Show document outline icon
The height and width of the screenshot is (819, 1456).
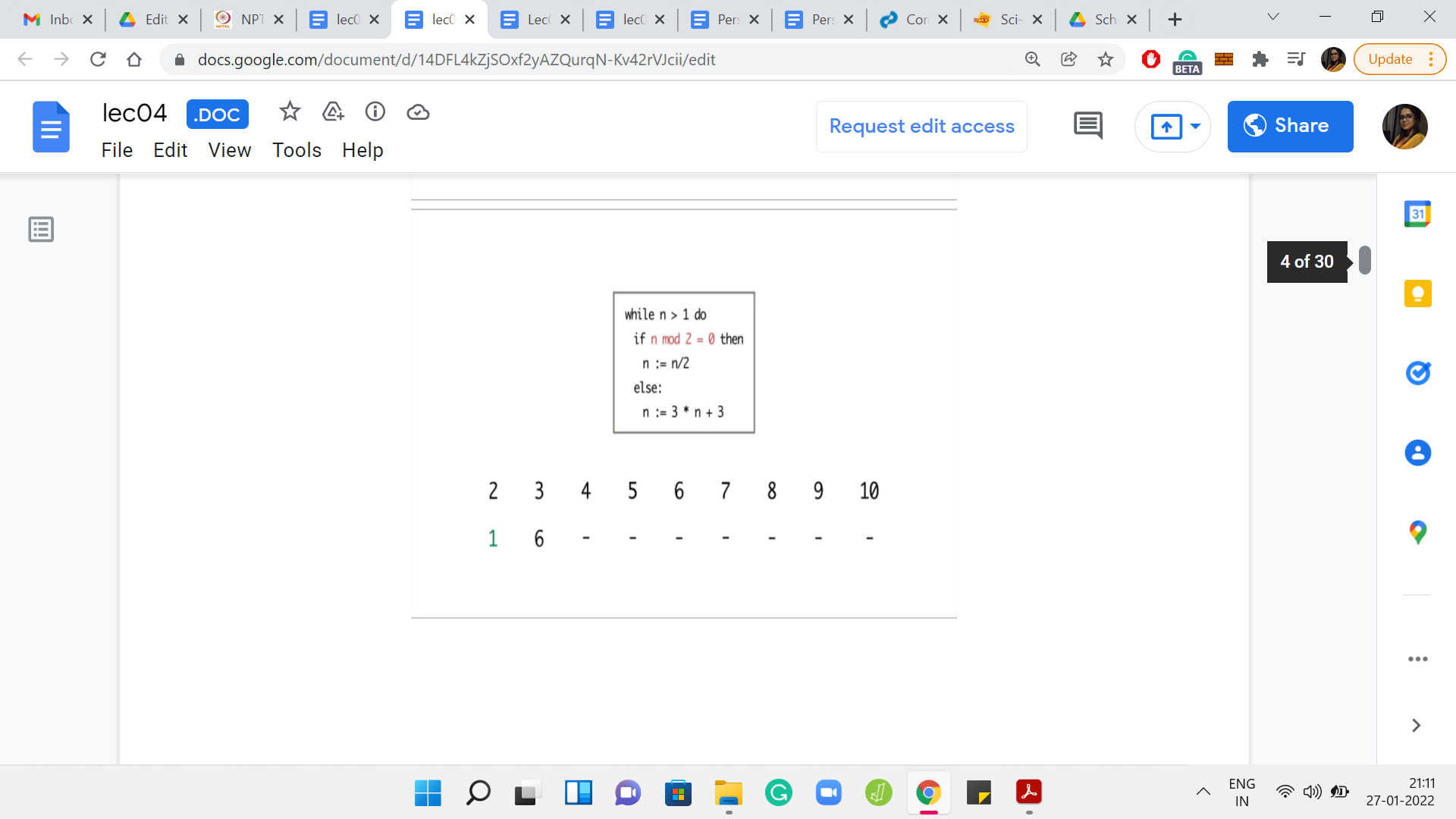[x=41, y=229]
